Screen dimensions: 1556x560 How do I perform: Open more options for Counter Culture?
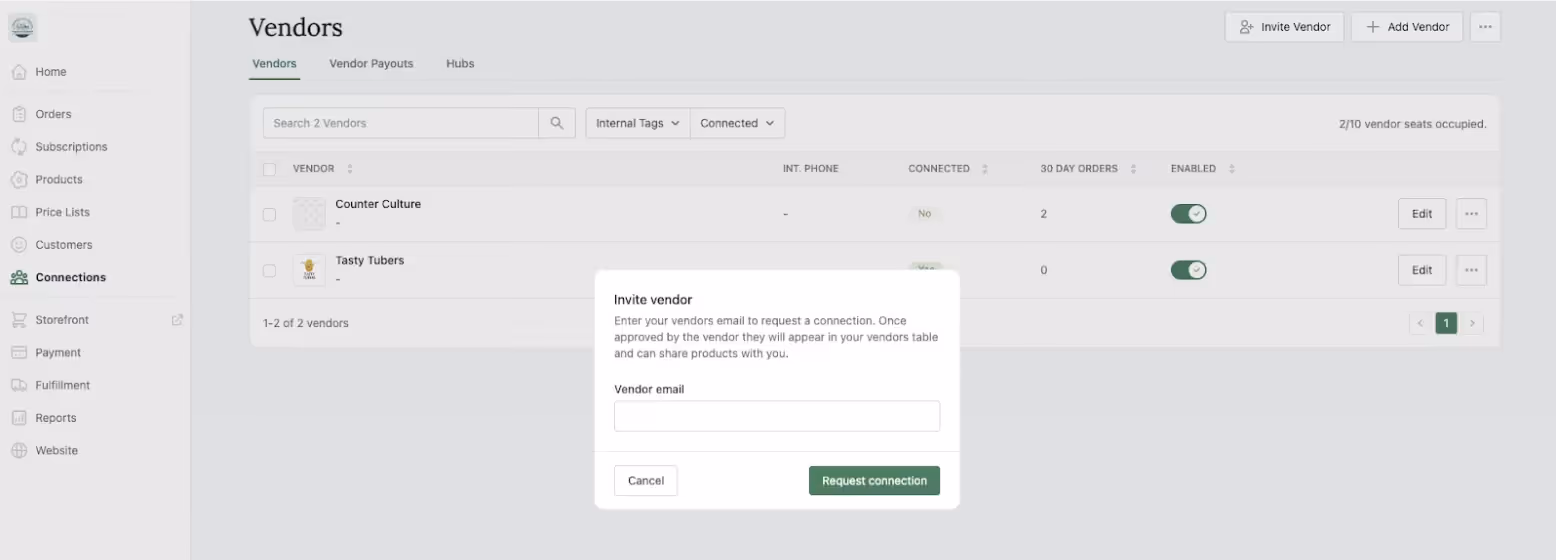[x=1471, y=214]
